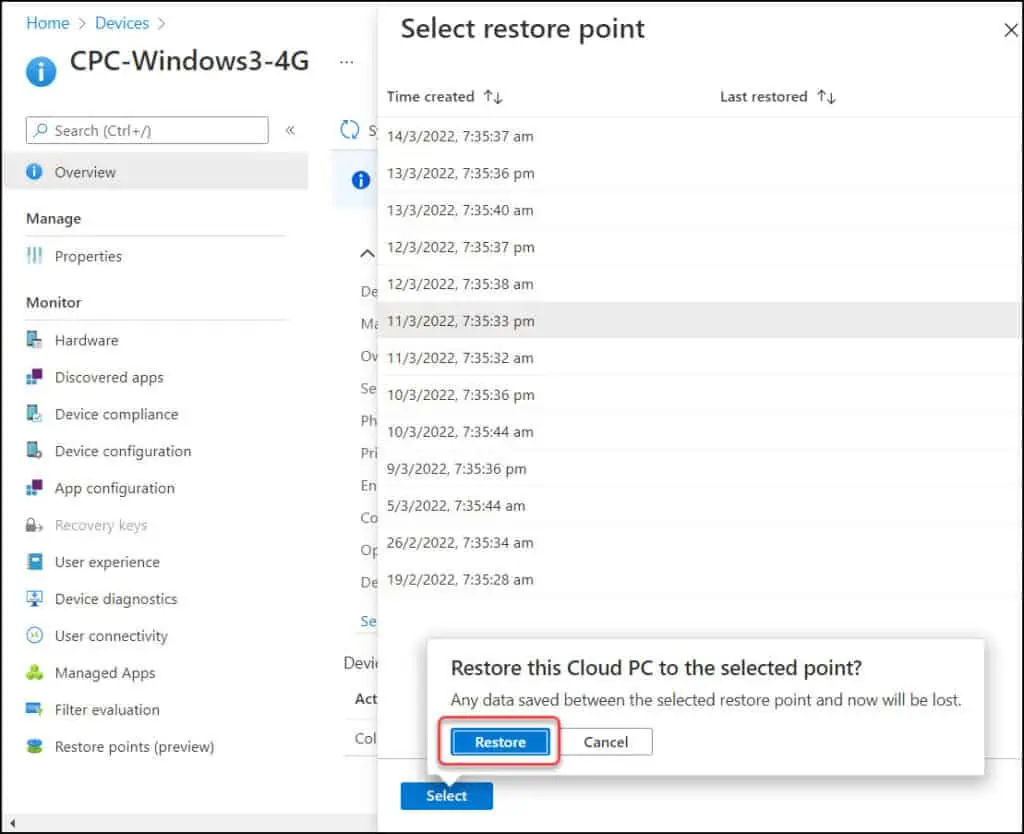1024x834 pixels.
Task: Click the App configuration icon
Action: click(34, 488)
